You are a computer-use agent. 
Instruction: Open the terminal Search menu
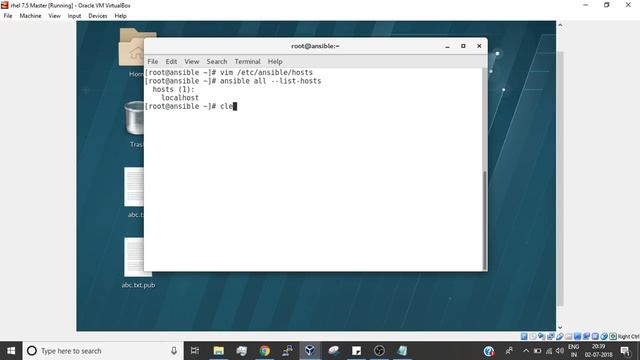click(216, 61)
